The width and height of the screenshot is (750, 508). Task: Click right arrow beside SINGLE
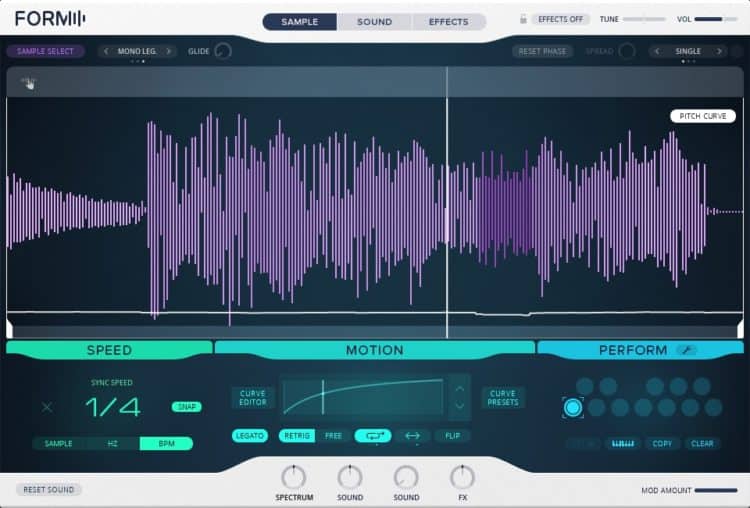(x=719, y=51)
